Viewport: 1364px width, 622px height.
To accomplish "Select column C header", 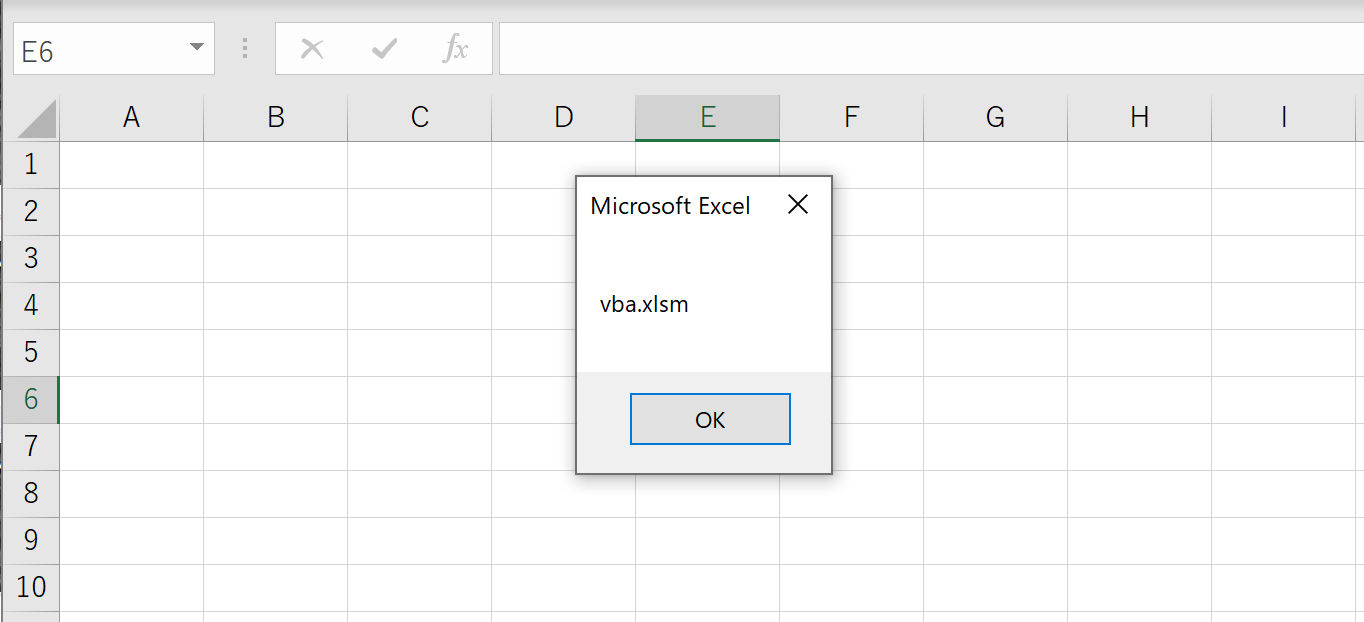I will 420,118.
